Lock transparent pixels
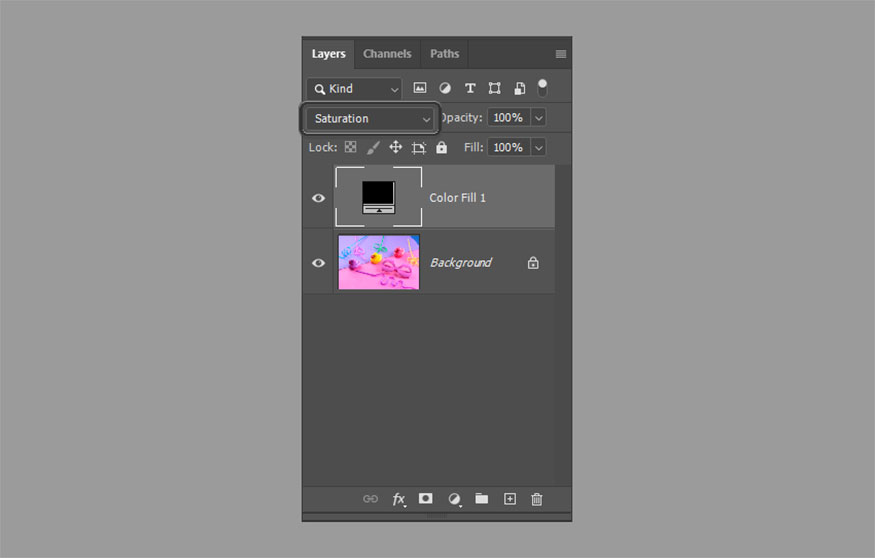Image resolution: width=875 pixels, height=558 pixels. click(x=350, y=147)
